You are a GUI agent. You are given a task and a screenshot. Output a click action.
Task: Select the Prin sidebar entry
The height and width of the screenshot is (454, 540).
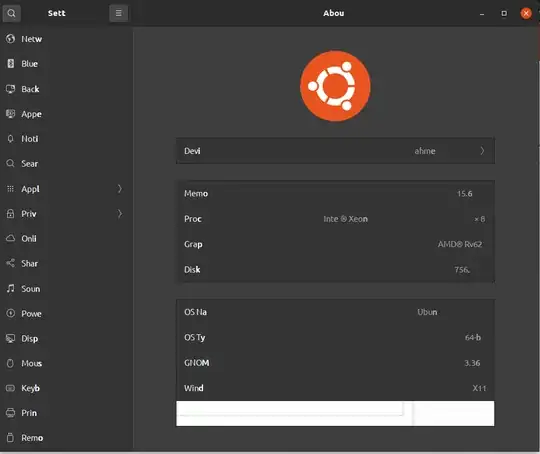(x=67, y=413)
